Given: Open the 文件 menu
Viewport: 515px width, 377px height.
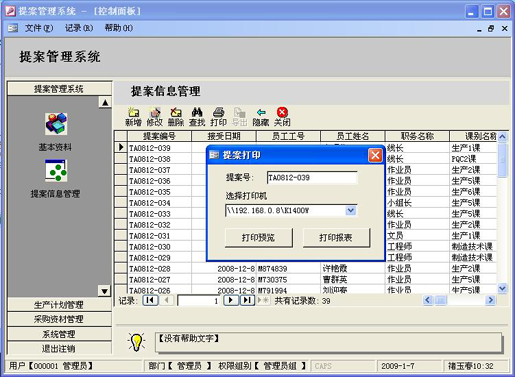Looking at the screenshot, I should pos(39,28).
